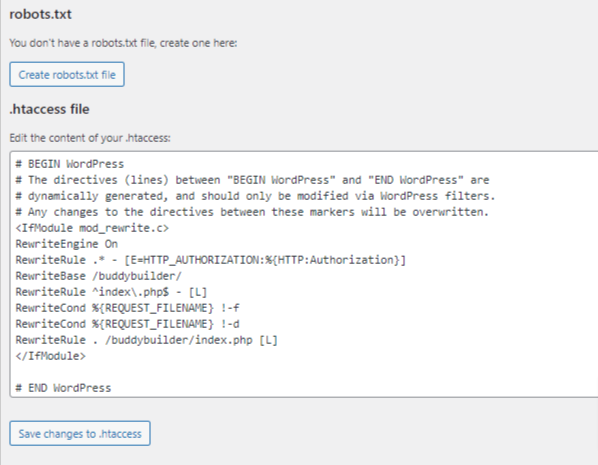This screenshot has height=465, width=598.
Task: Click the '/buddybuilder/index.php [L]' rule line
Action: click(x=147, y=340)
